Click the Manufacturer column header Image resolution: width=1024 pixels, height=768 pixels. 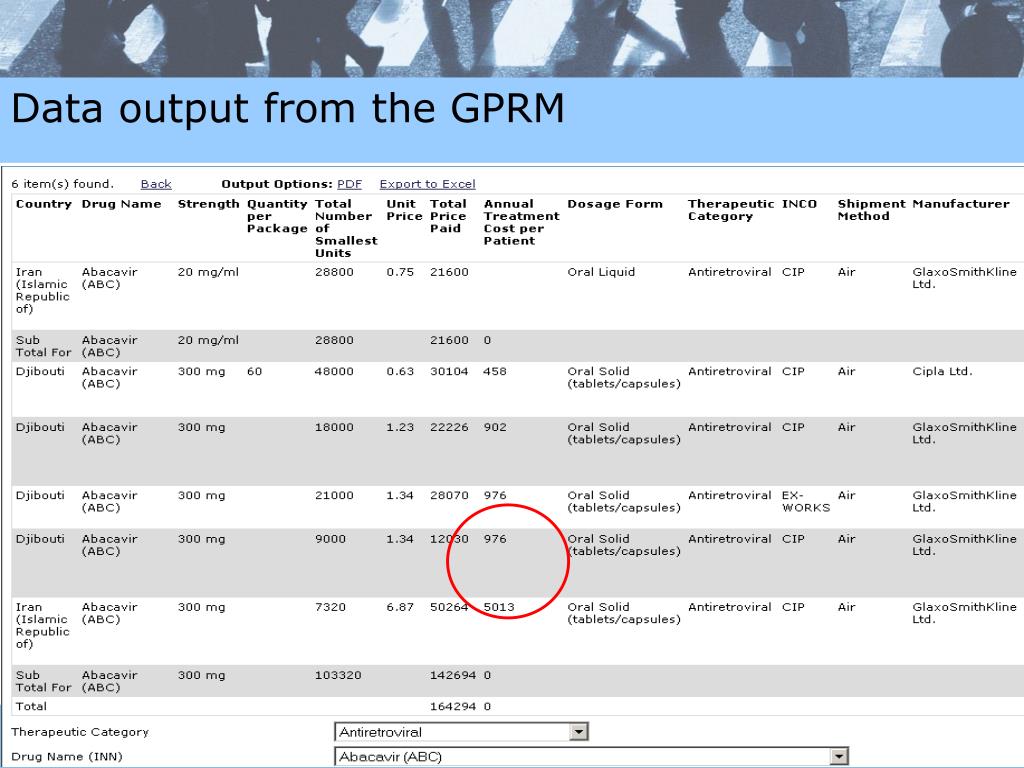point(961,204)
